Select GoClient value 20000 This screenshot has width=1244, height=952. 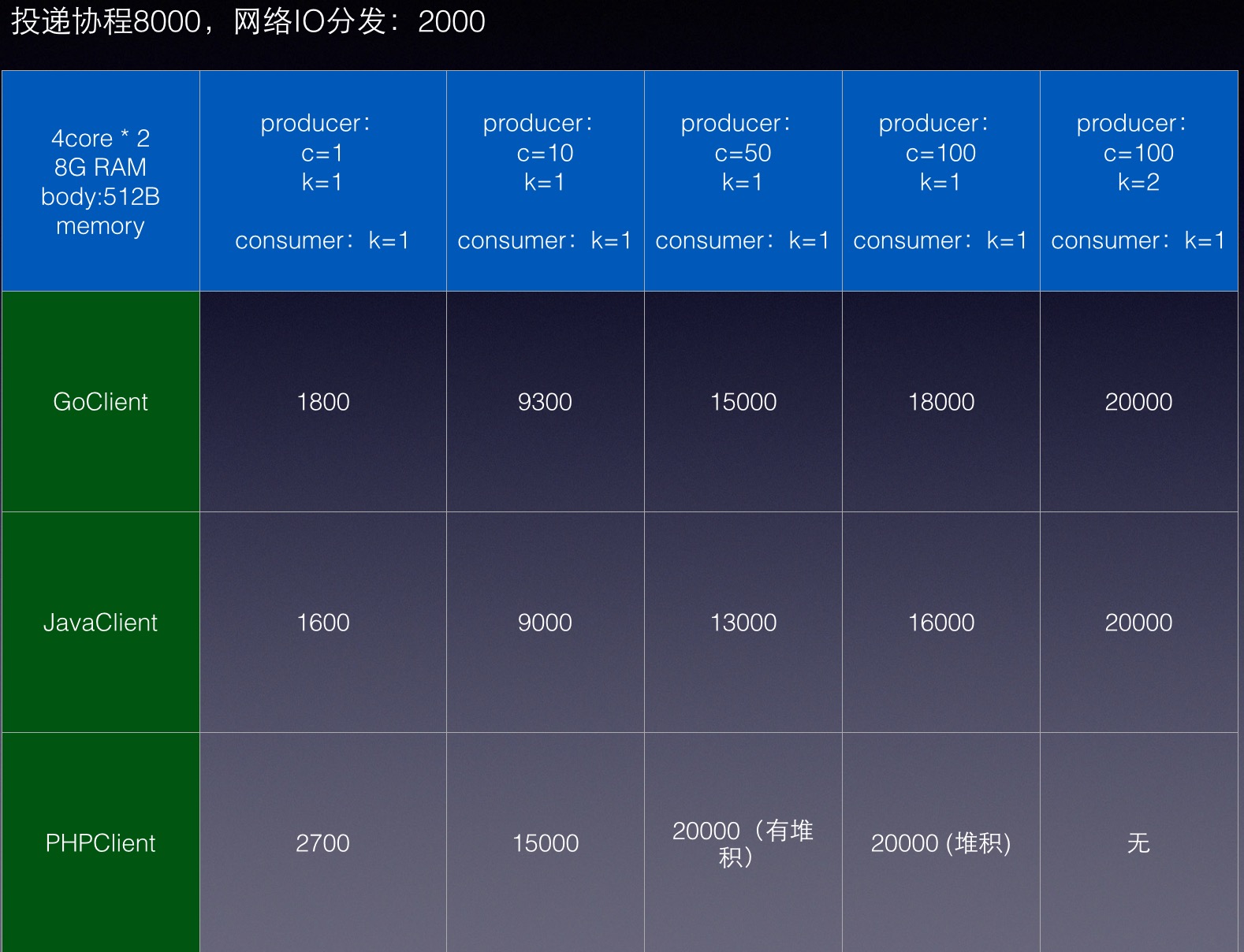(1138, 402)
